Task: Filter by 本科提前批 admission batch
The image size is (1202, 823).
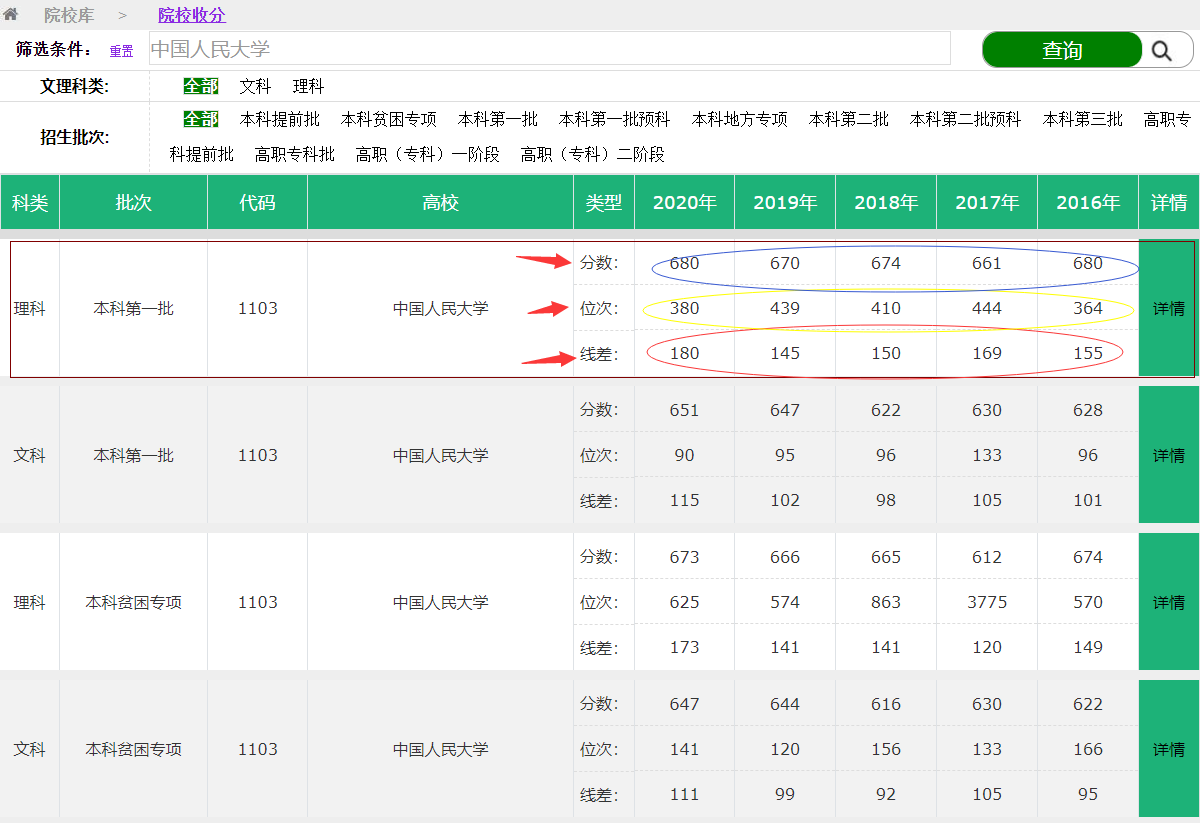Action: [279, 119]
